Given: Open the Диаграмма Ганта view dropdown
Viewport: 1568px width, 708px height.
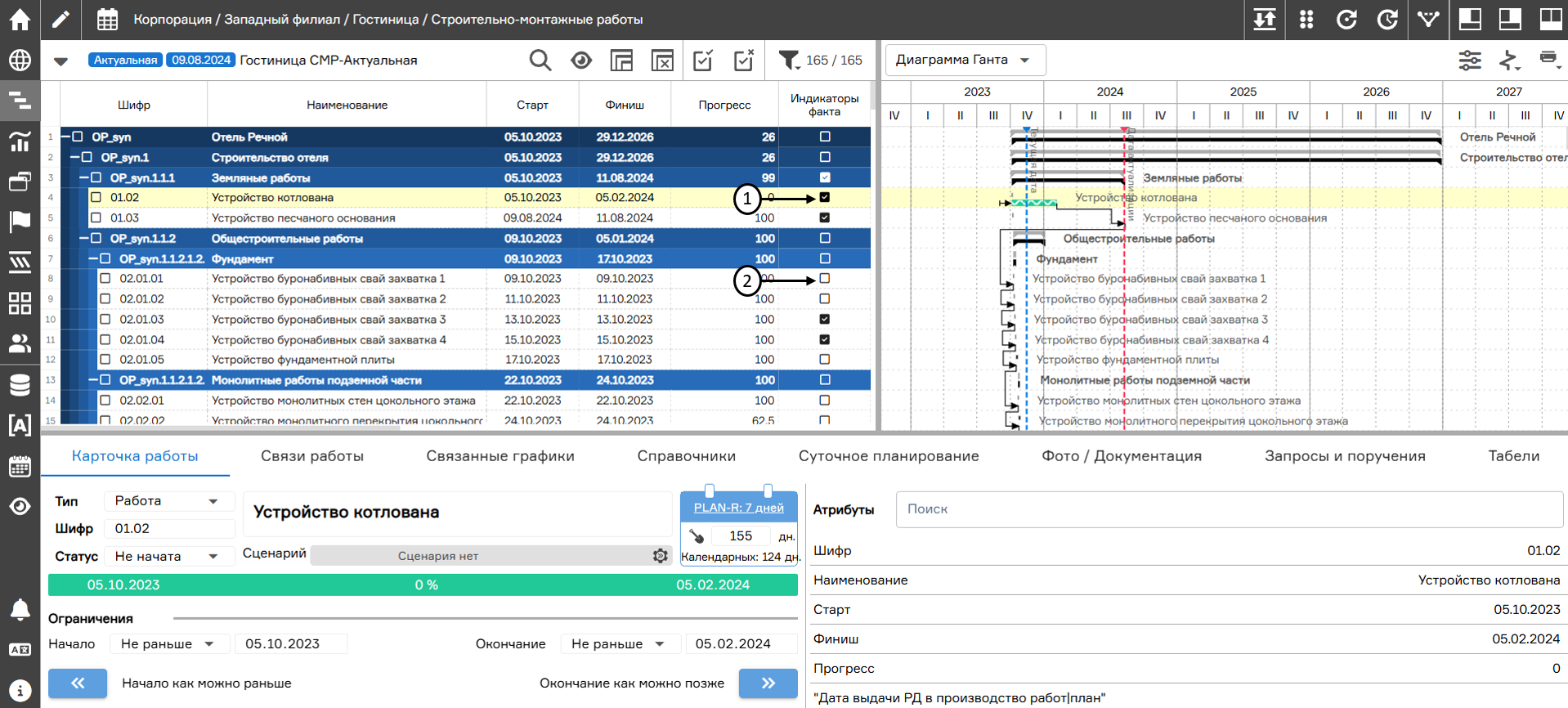Looking at the screenshot, I should point(965,60).
